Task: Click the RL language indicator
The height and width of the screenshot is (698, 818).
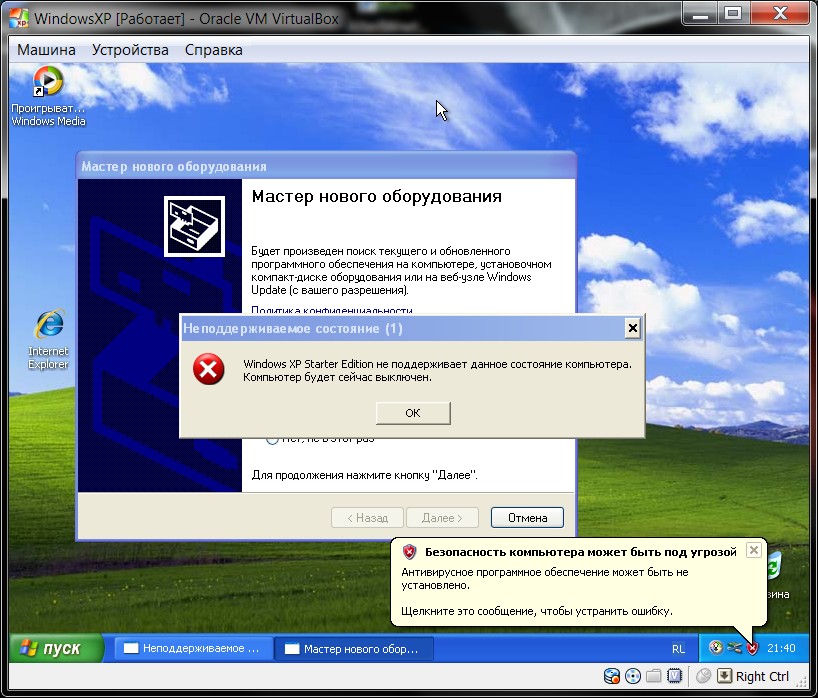Action: pyautogui.click(x=678, y=649)
